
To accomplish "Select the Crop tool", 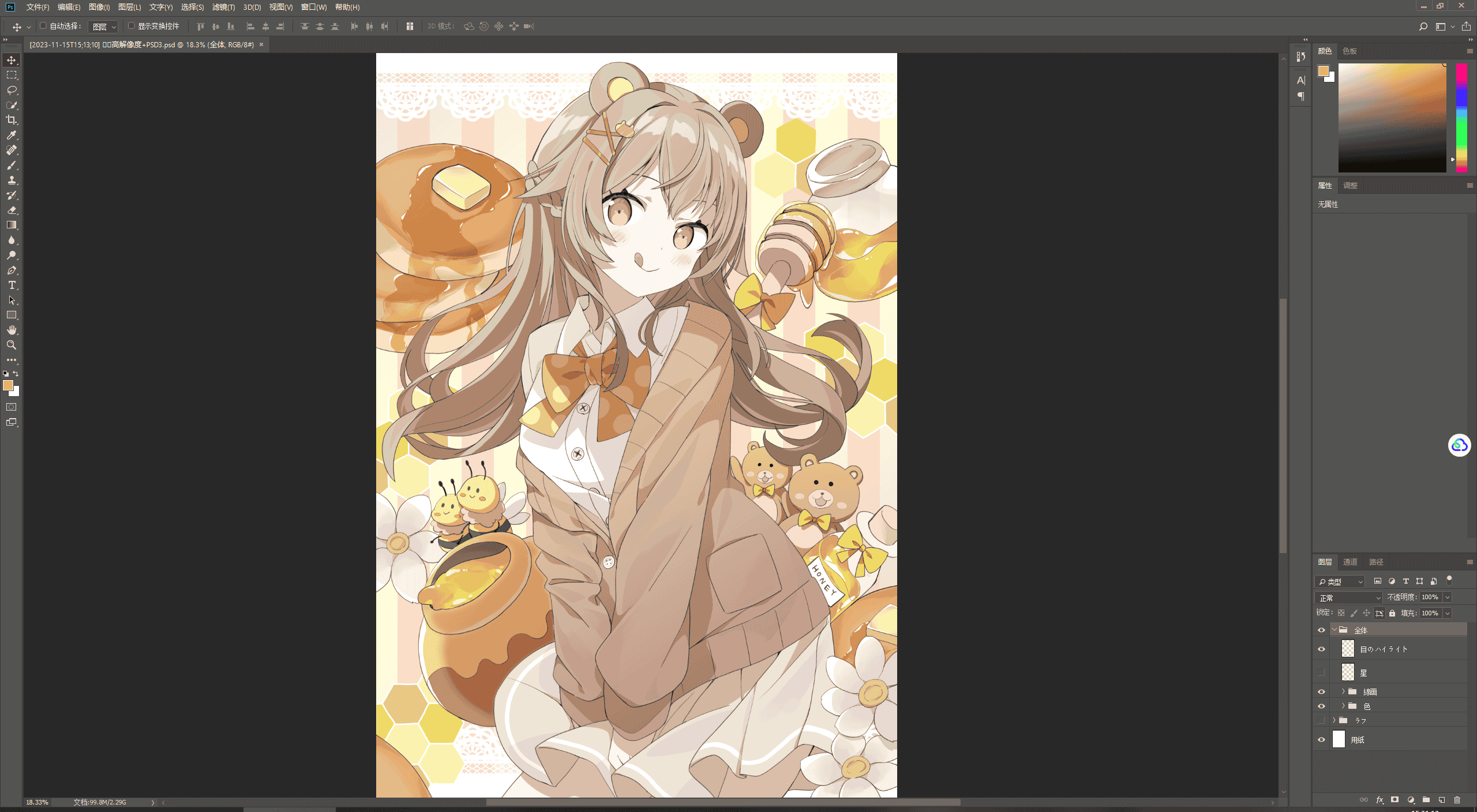I will coord(12,120).
